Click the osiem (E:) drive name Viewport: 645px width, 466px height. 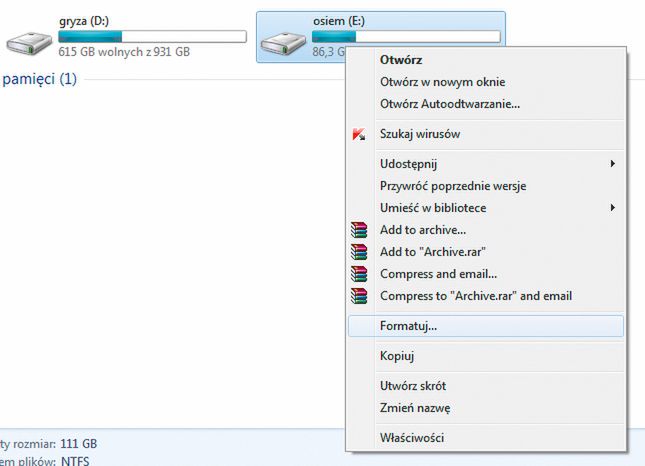(x=339, y=21)
